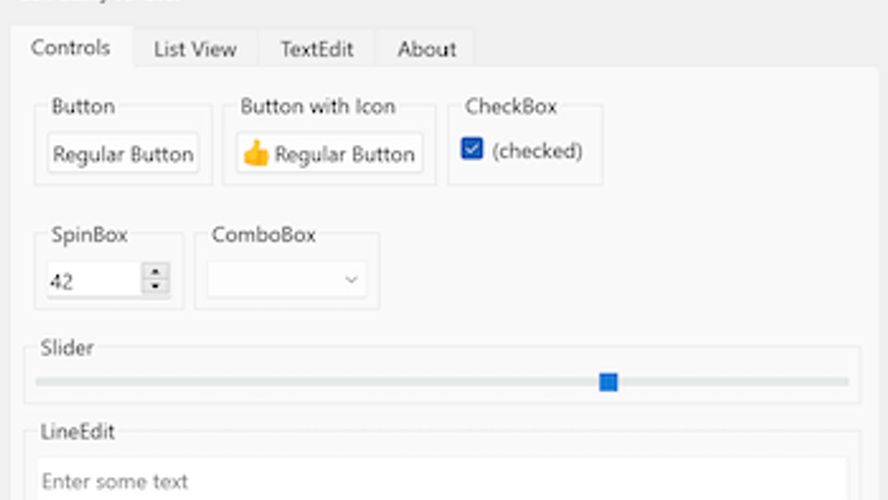This screenshot has height=500, width=888.
Task: Open the ComboBox dropdown
Action: 287,280
